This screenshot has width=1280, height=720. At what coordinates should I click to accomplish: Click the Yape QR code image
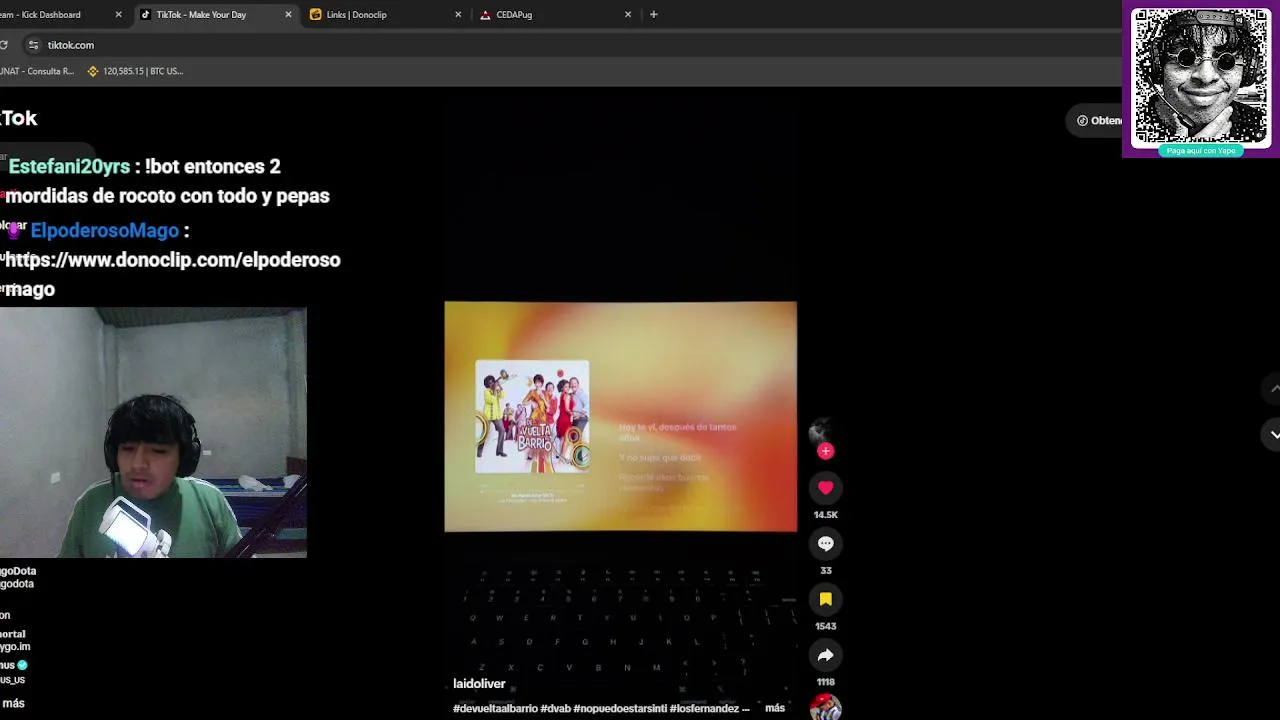[x=1200, y=77]
